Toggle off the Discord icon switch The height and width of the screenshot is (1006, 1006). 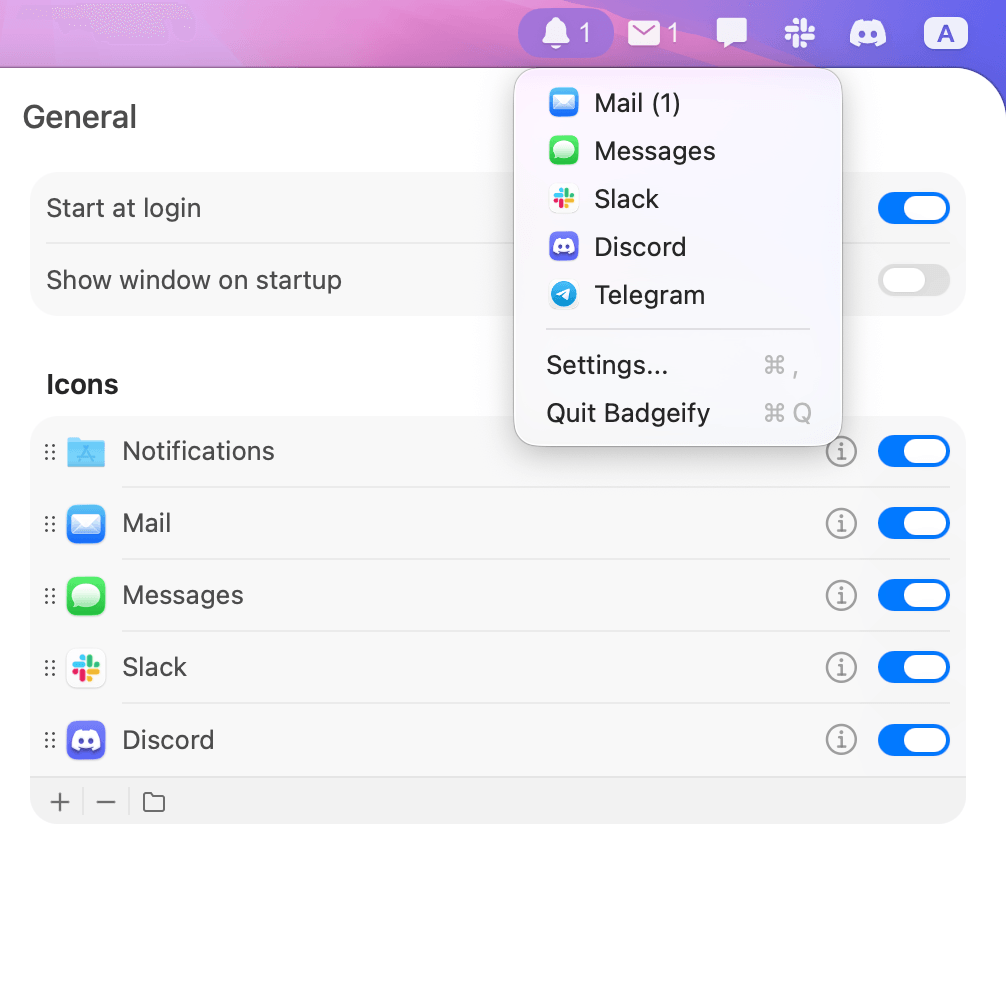pyautogui.click(x=914, y=740)
